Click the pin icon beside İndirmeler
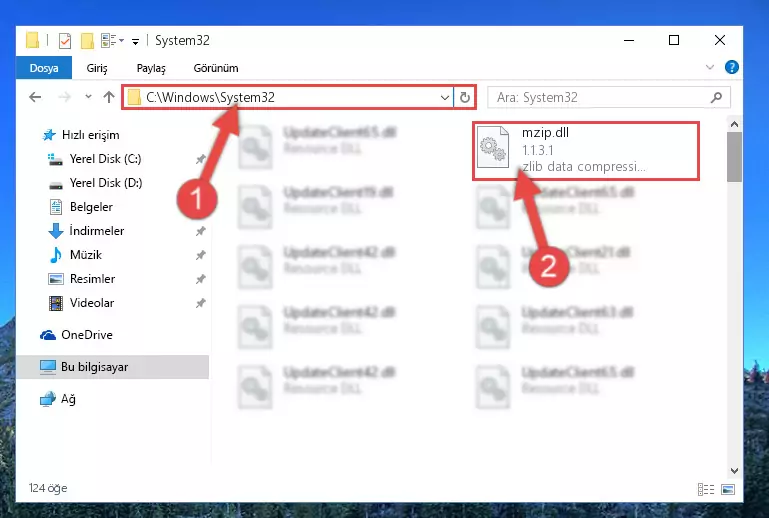 tap(200, 231)
